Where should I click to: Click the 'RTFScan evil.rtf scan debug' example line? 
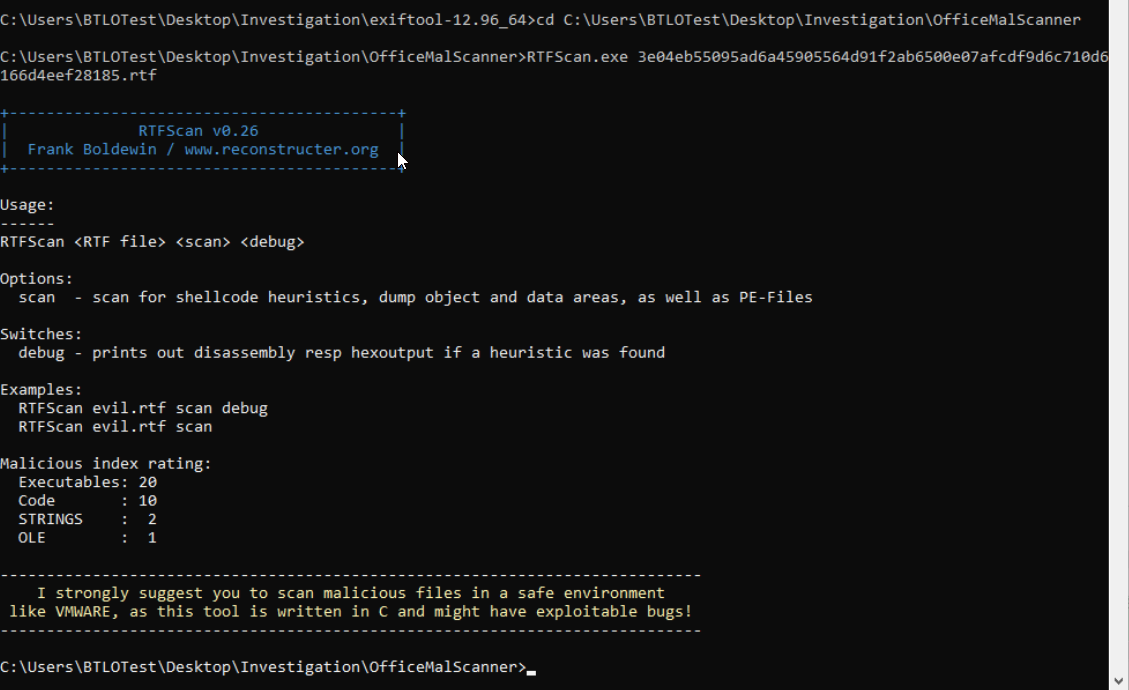click(143, 408)
